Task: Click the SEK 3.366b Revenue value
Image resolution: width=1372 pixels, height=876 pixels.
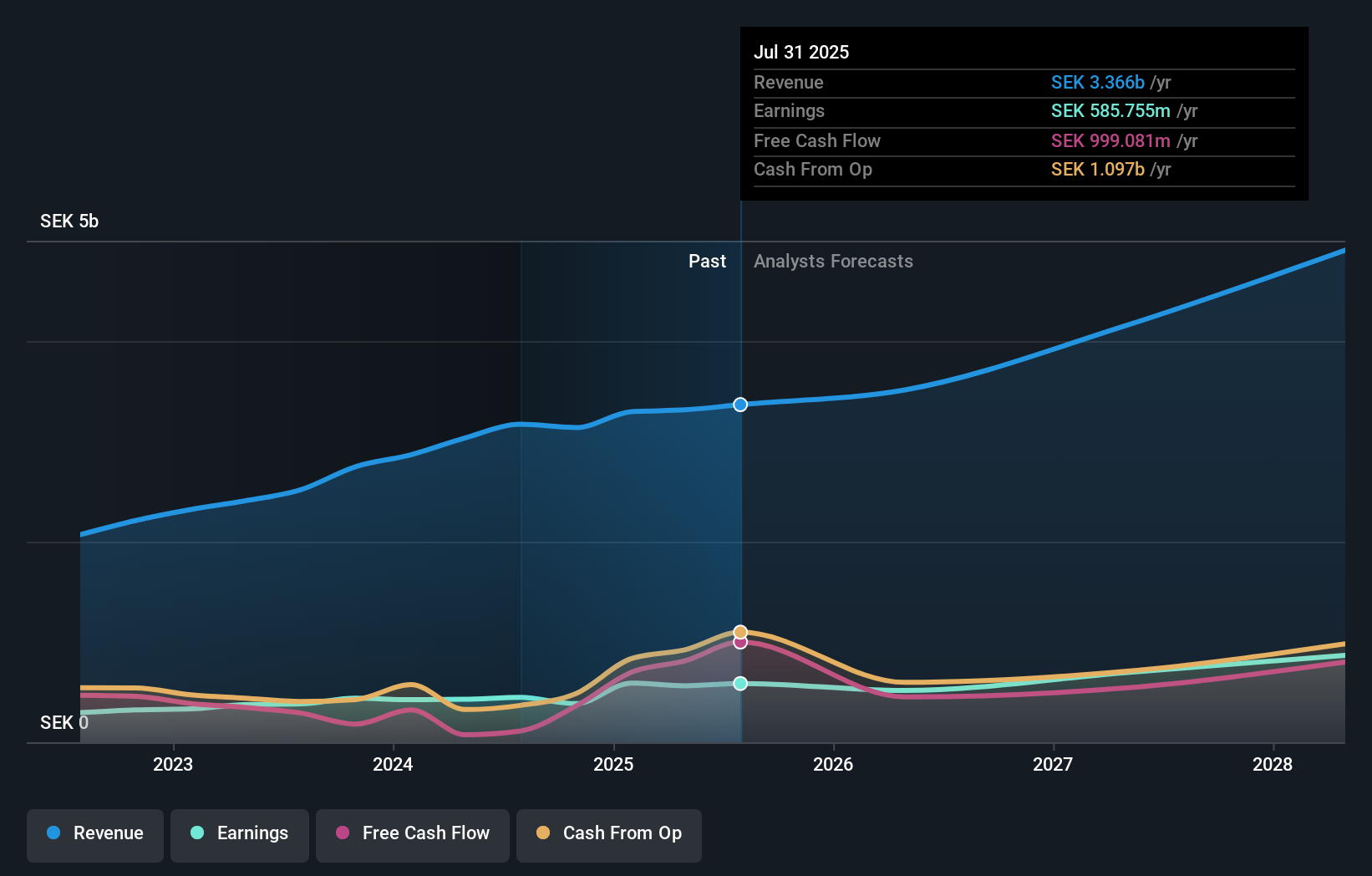Action: 1098,82
